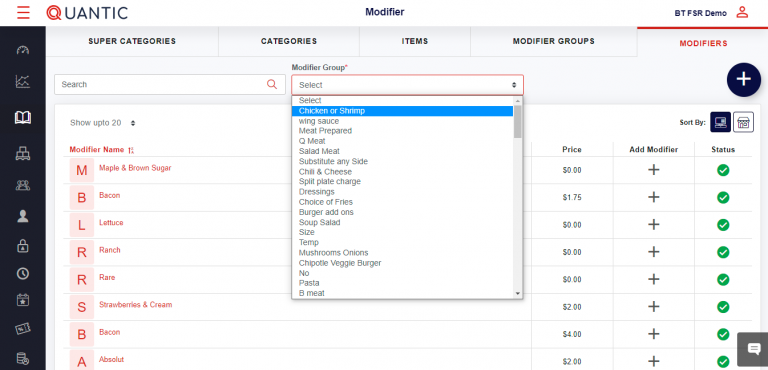768x370 pixels.
Task: Switch to Modifier Groups tab
Action: pos(554,41)
